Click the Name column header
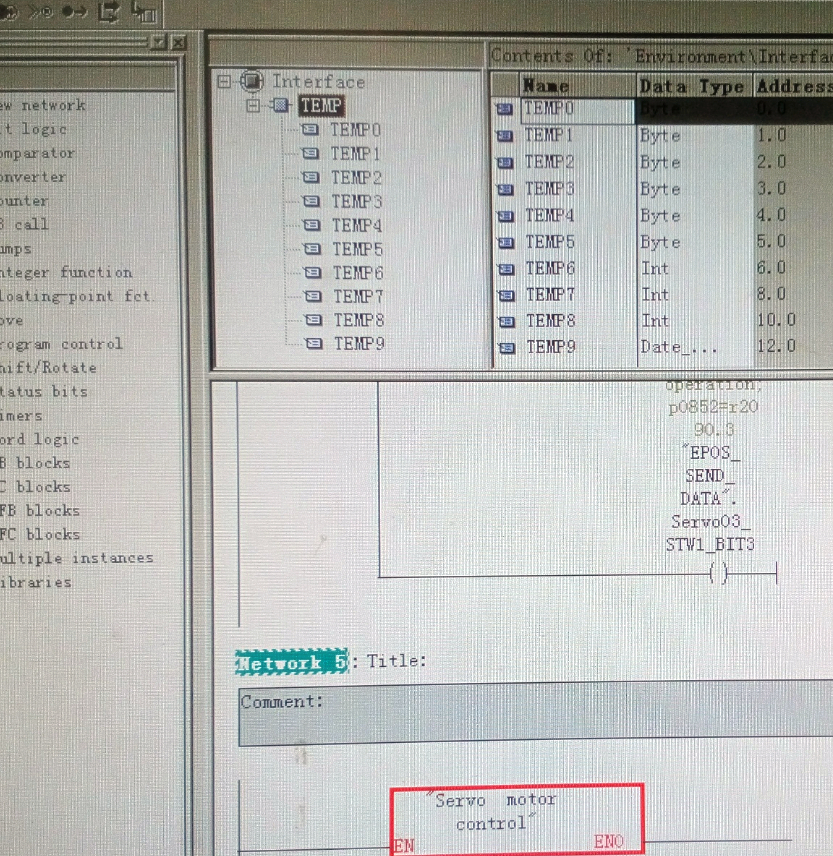This screenshot has height=856, width=833. coord(578,85)
